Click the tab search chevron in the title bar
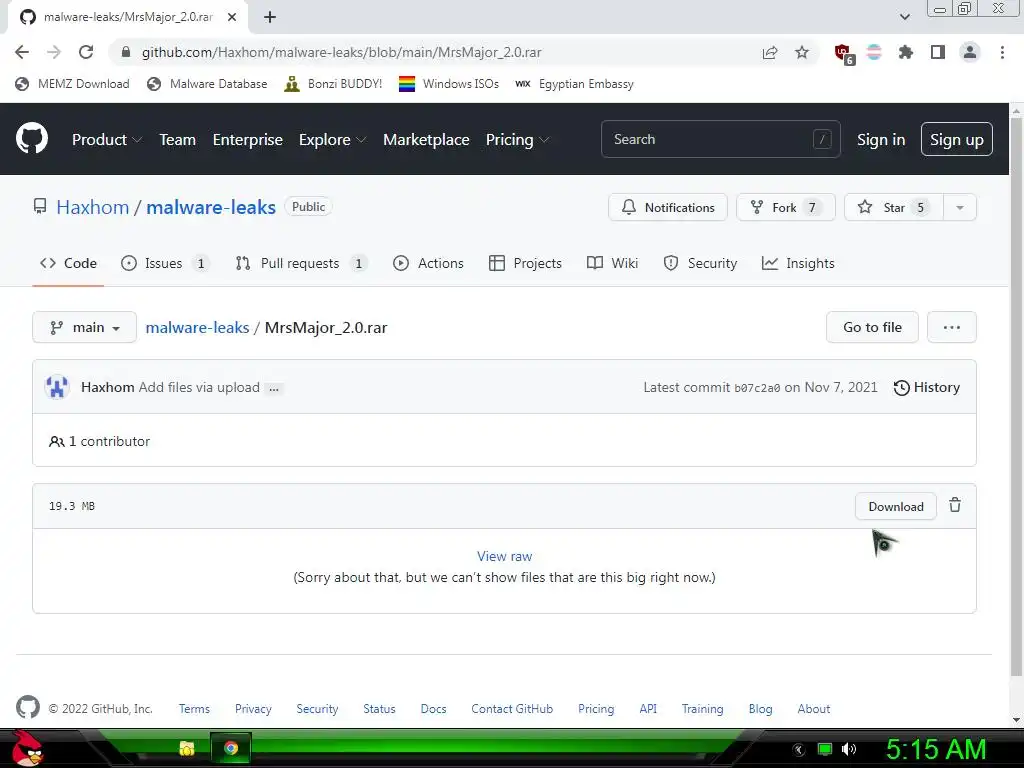This screenshot has width=1024, height=768. point(904,17)
